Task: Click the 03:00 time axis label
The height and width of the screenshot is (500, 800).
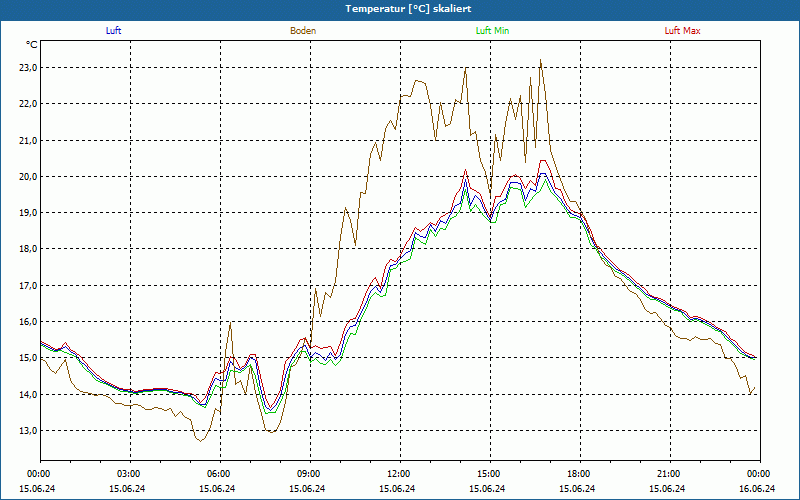Action: pos(130,473)
